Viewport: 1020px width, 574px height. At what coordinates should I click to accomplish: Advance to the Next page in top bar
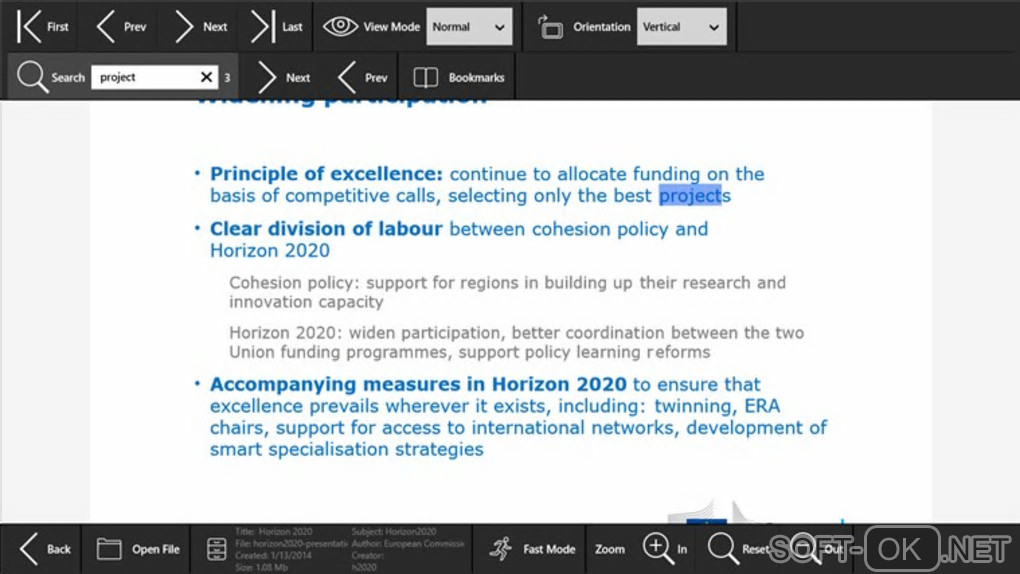(201, 27)
